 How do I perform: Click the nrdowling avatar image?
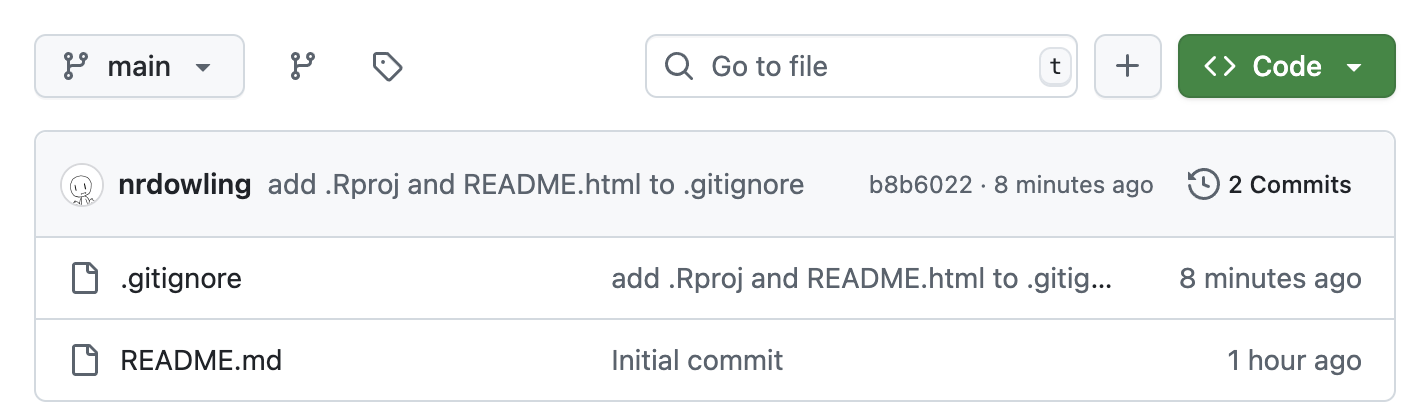(82, 185)
